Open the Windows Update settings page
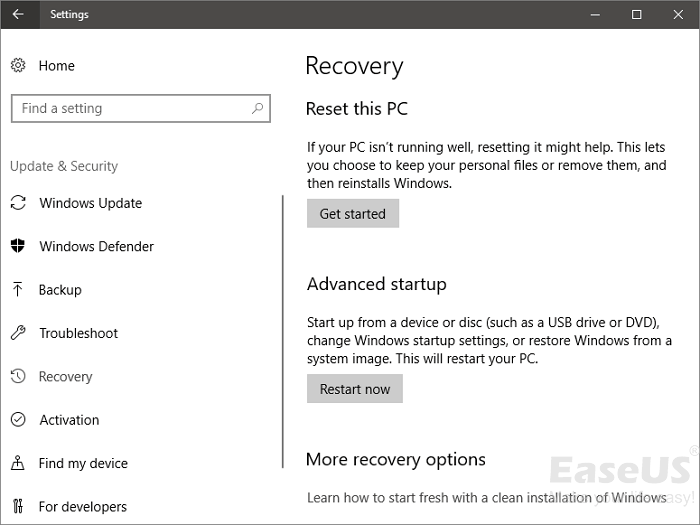The width and height of the screenshot is (700, 525). click(x=90, y=203)
